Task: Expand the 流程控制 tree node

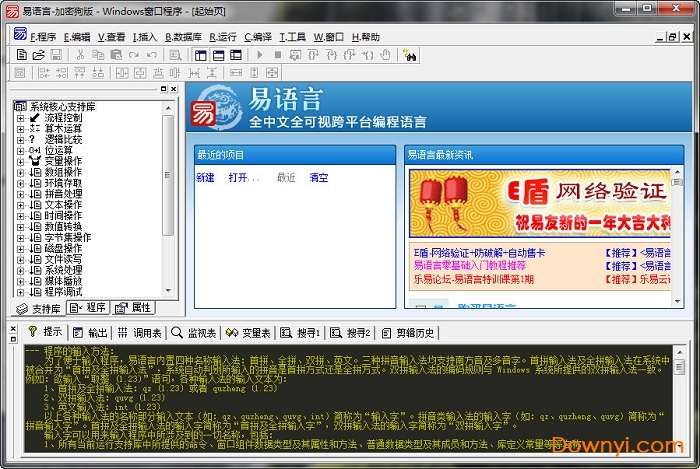Action: pyautogui.click(x=20, y=117)
